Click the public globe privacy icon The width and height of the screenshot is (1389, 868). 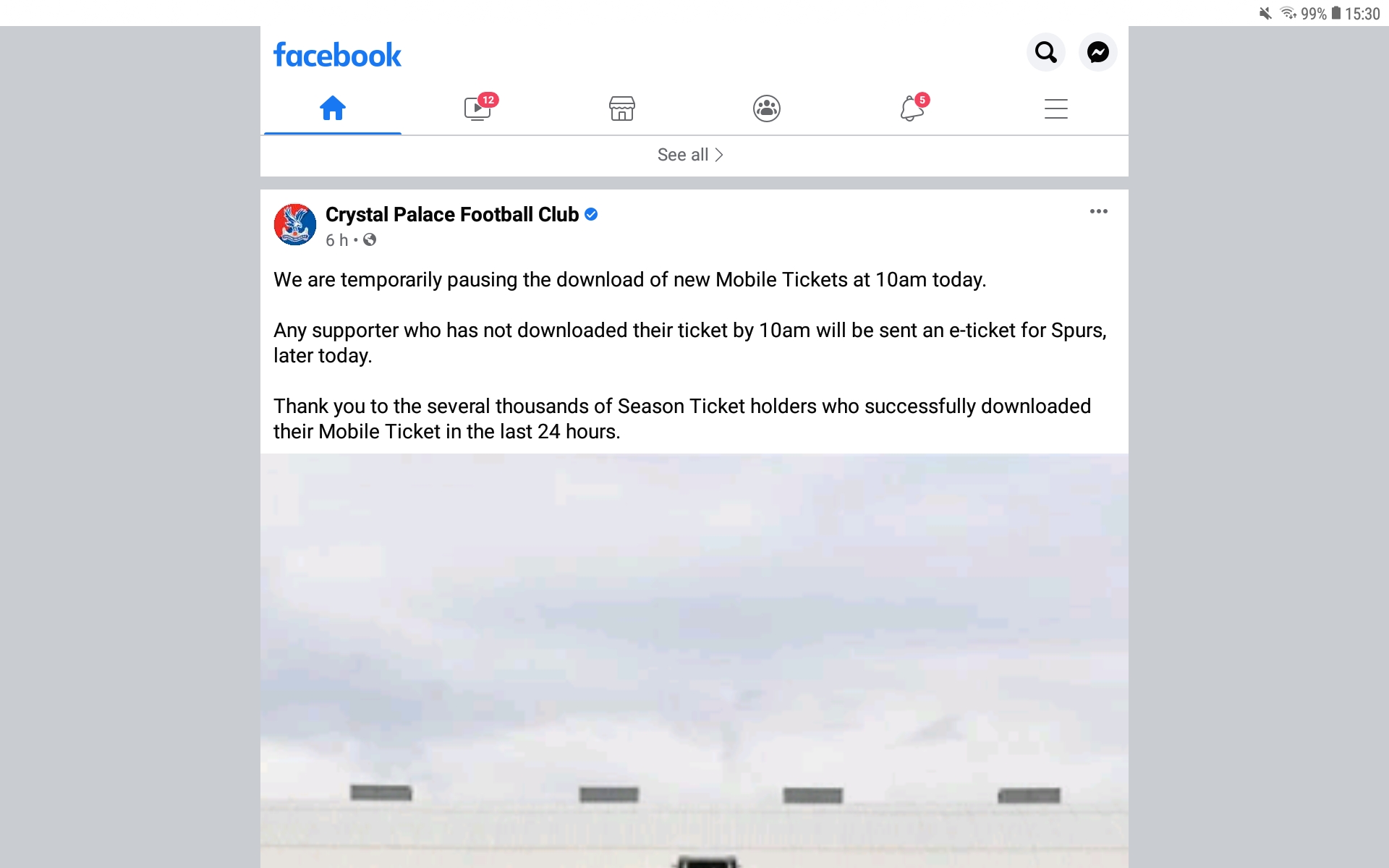click(370, 239)
